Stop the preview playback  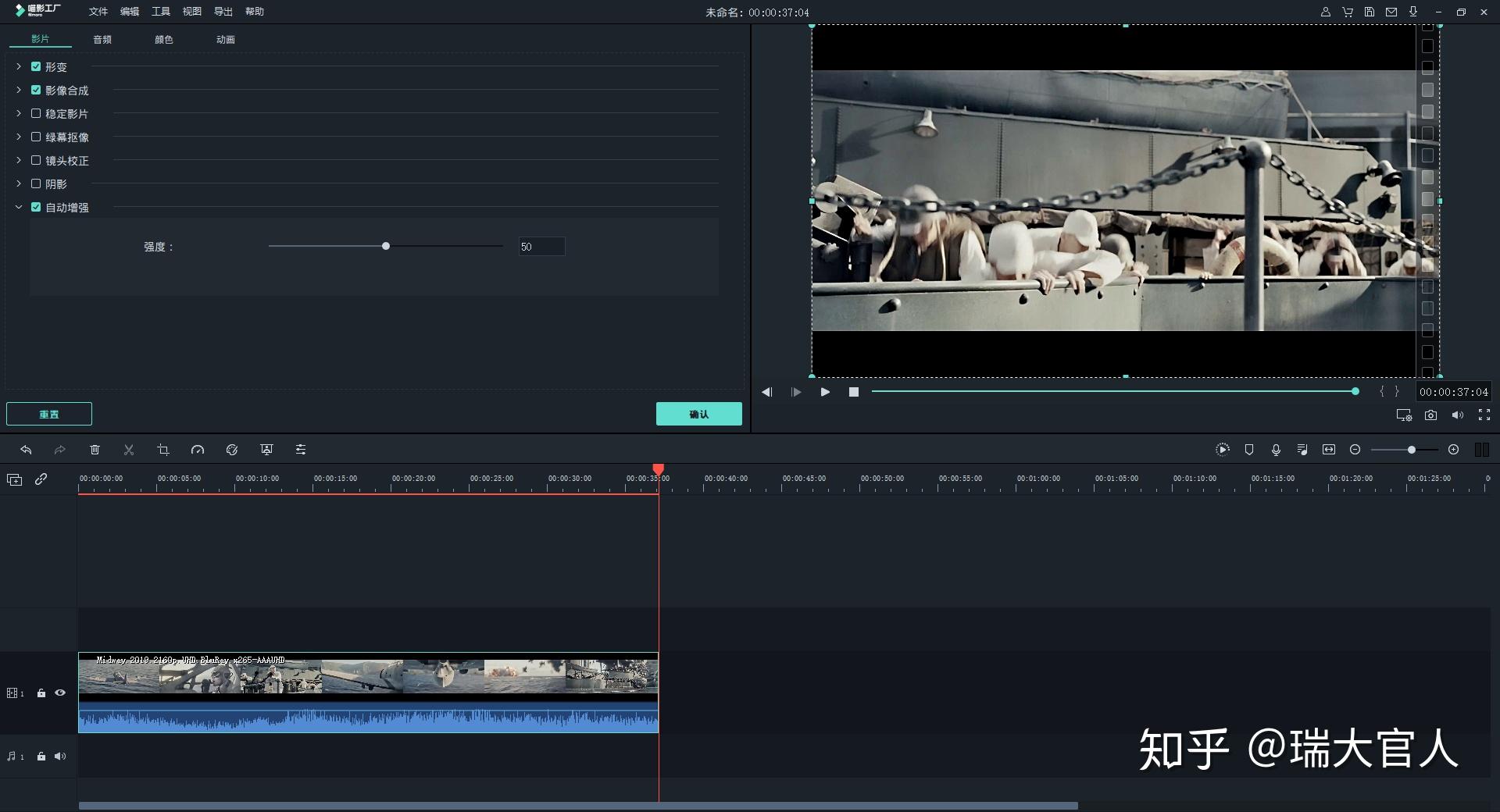(854, 392)
